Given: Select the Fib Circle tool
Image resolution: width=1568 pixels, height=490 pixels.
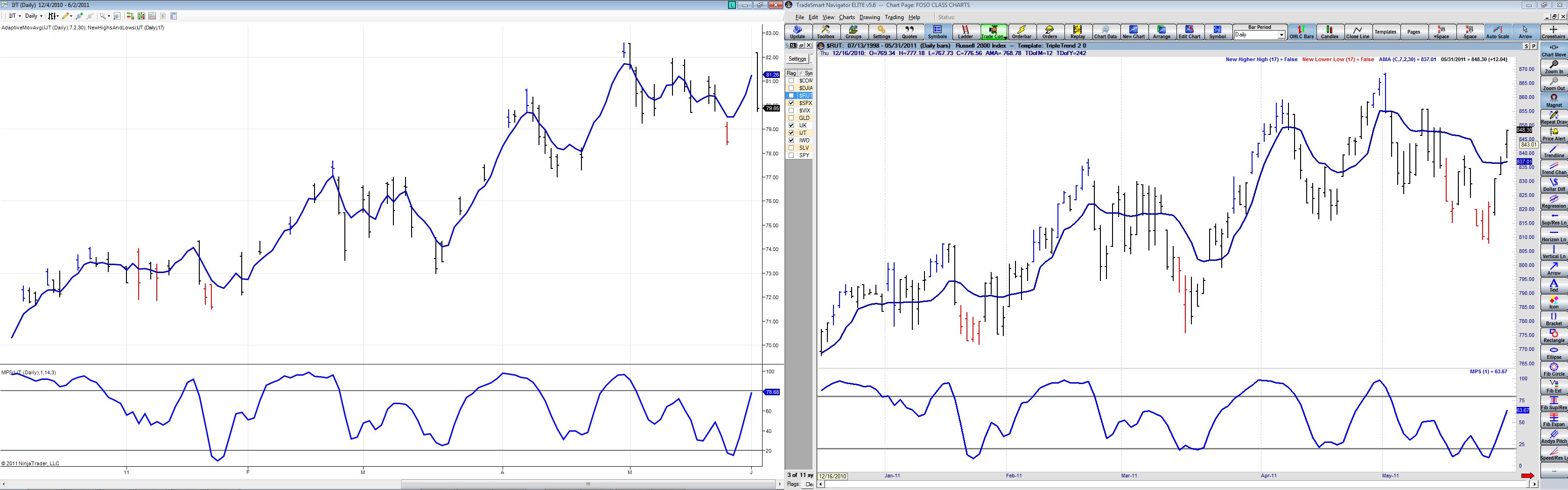Looking at the screenshot, I should 1554,369.
